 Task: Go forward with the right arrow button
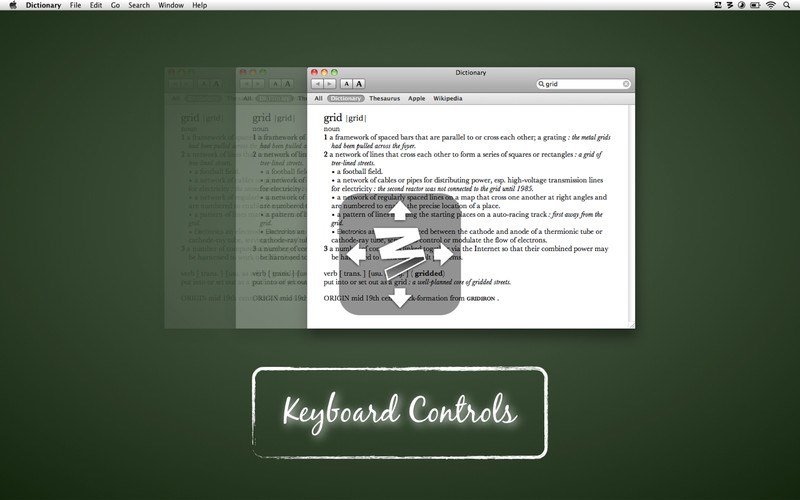[331, 84]
